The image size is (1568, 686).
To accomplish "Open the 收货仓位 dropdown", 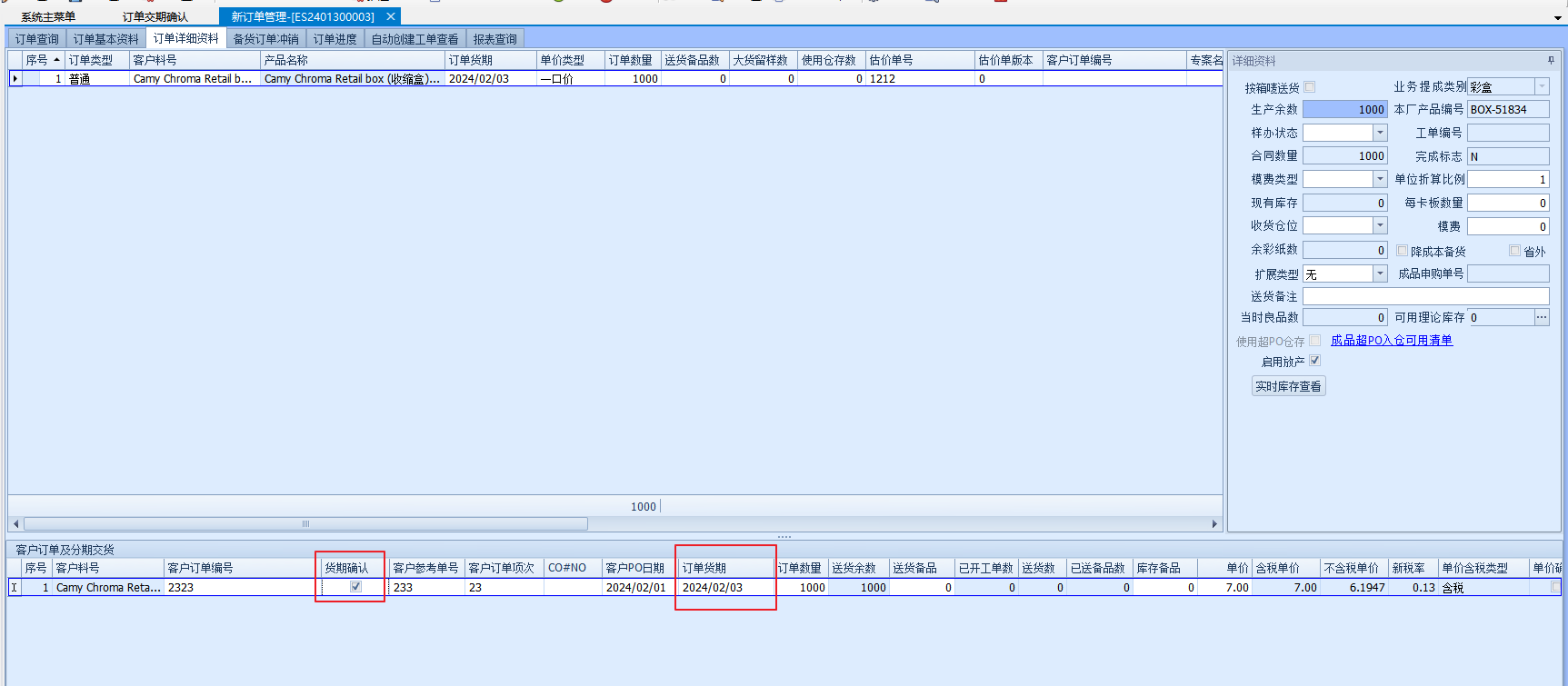I will [x=1380, y=224].
